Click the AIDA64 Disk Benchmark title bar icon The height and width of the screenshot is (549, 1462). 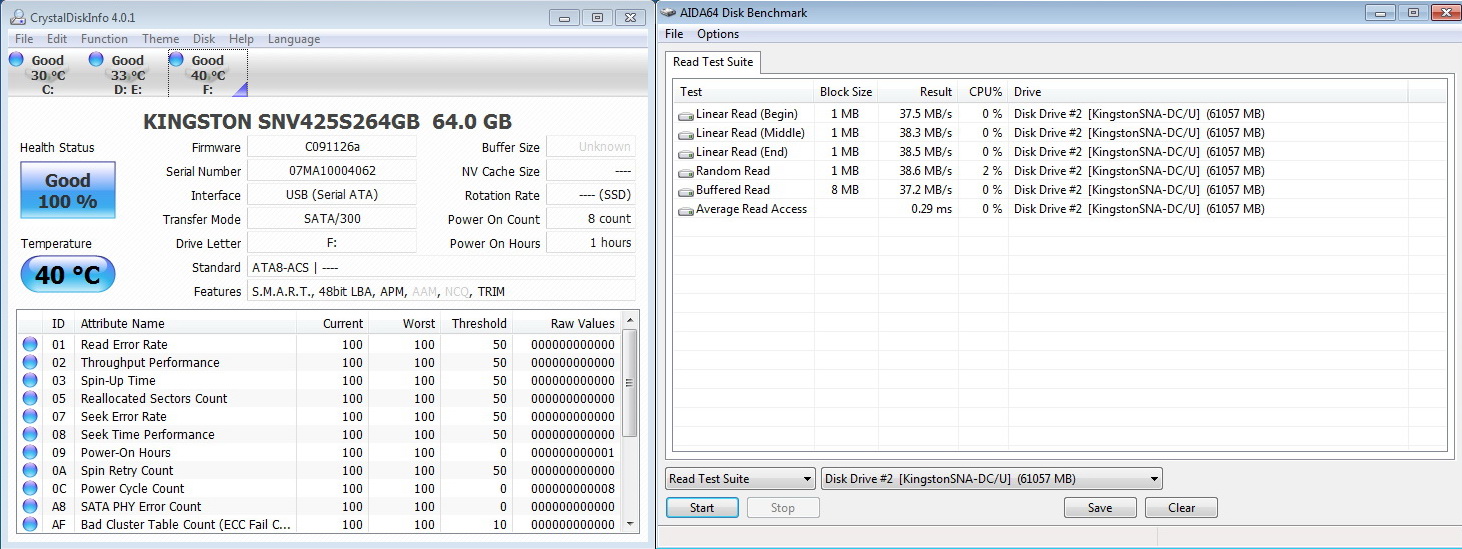point(669,13)
